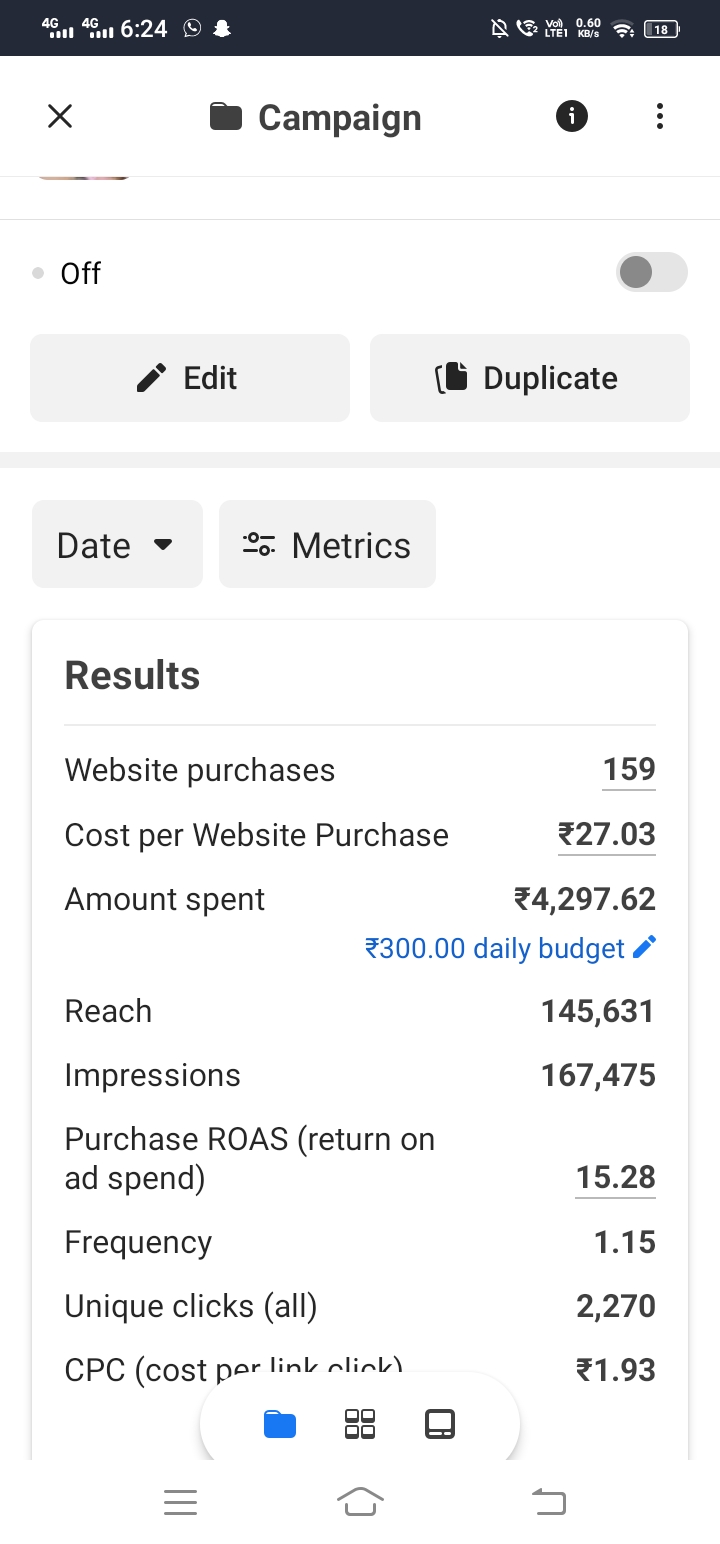The height and width of the screenshot is (1544, 720).
Task: Tap the Campaign folder icon in title
Action: click(x=226, y=117)
